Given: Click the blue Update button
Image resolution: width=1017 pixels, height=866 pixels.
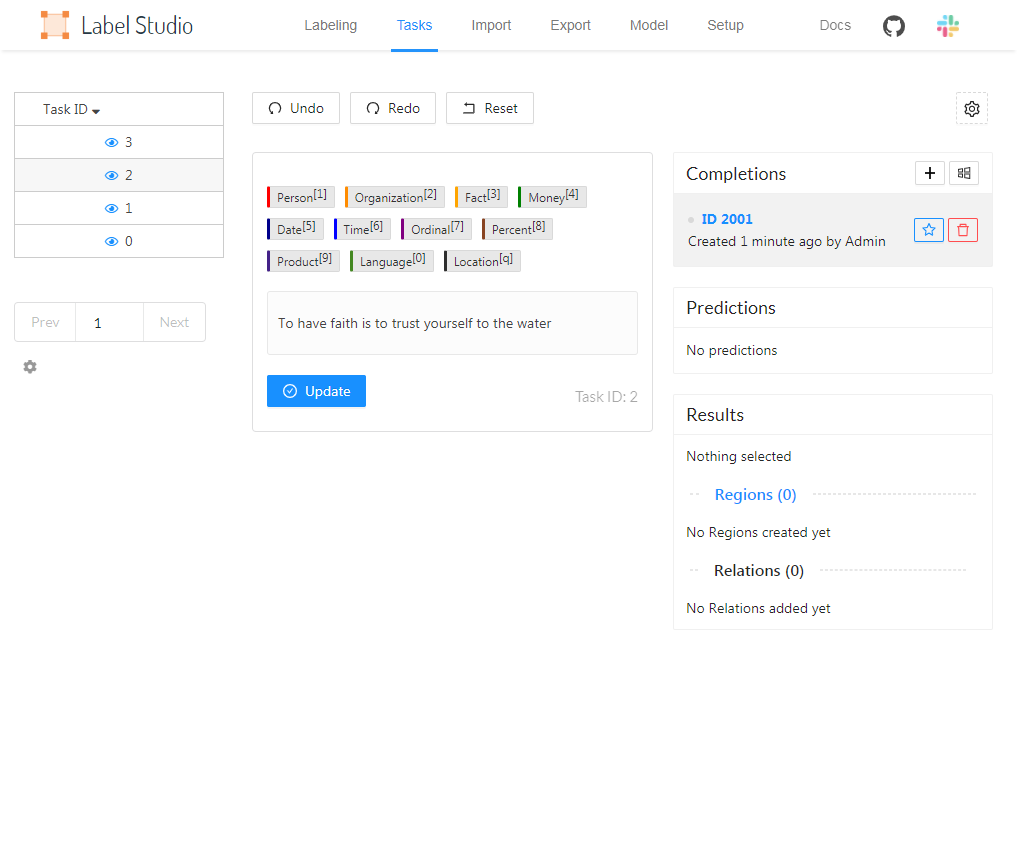Looking at the screenshot, I should click(x=317, y=391).
